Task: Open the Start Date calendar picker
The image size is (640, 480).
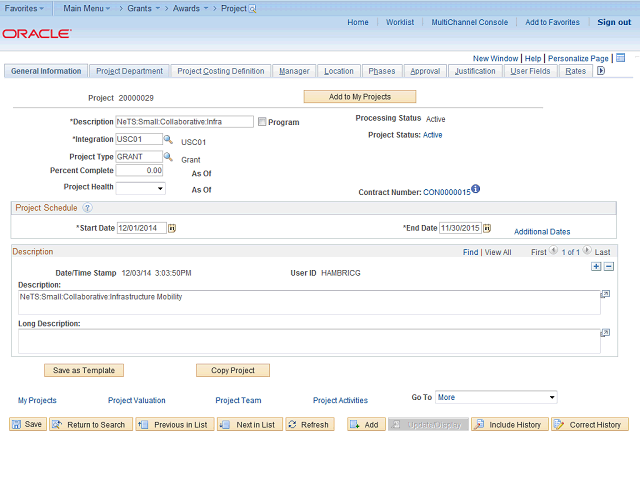Action: point(172,228)
